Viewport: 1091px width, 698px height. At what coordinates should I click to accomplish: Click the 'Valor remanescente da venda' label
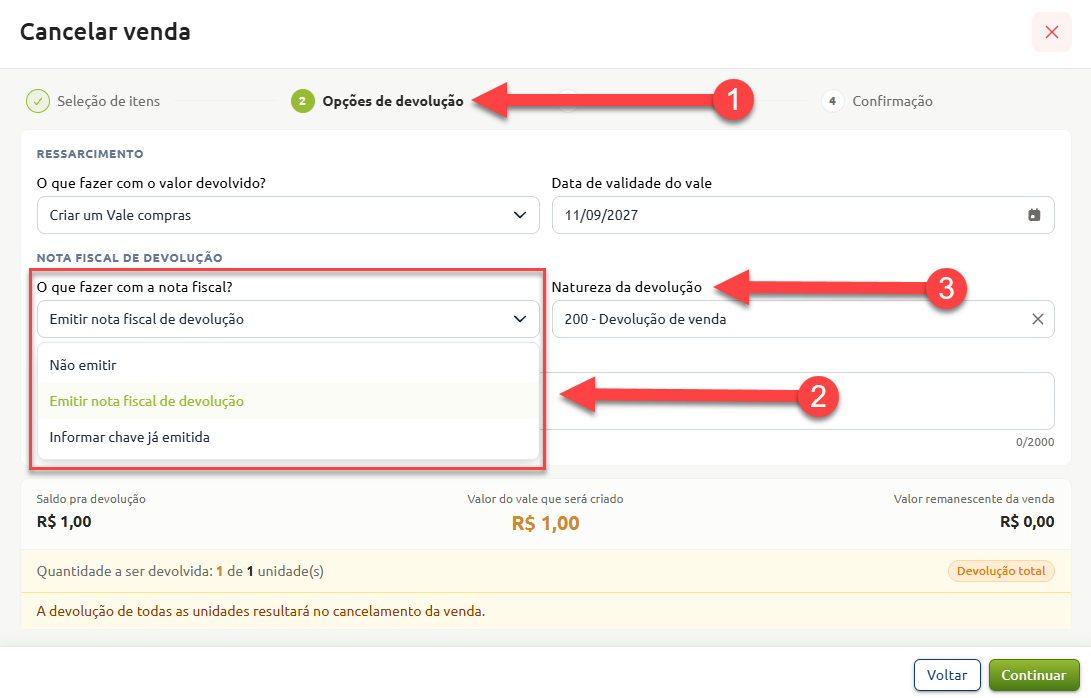point(973,499)
